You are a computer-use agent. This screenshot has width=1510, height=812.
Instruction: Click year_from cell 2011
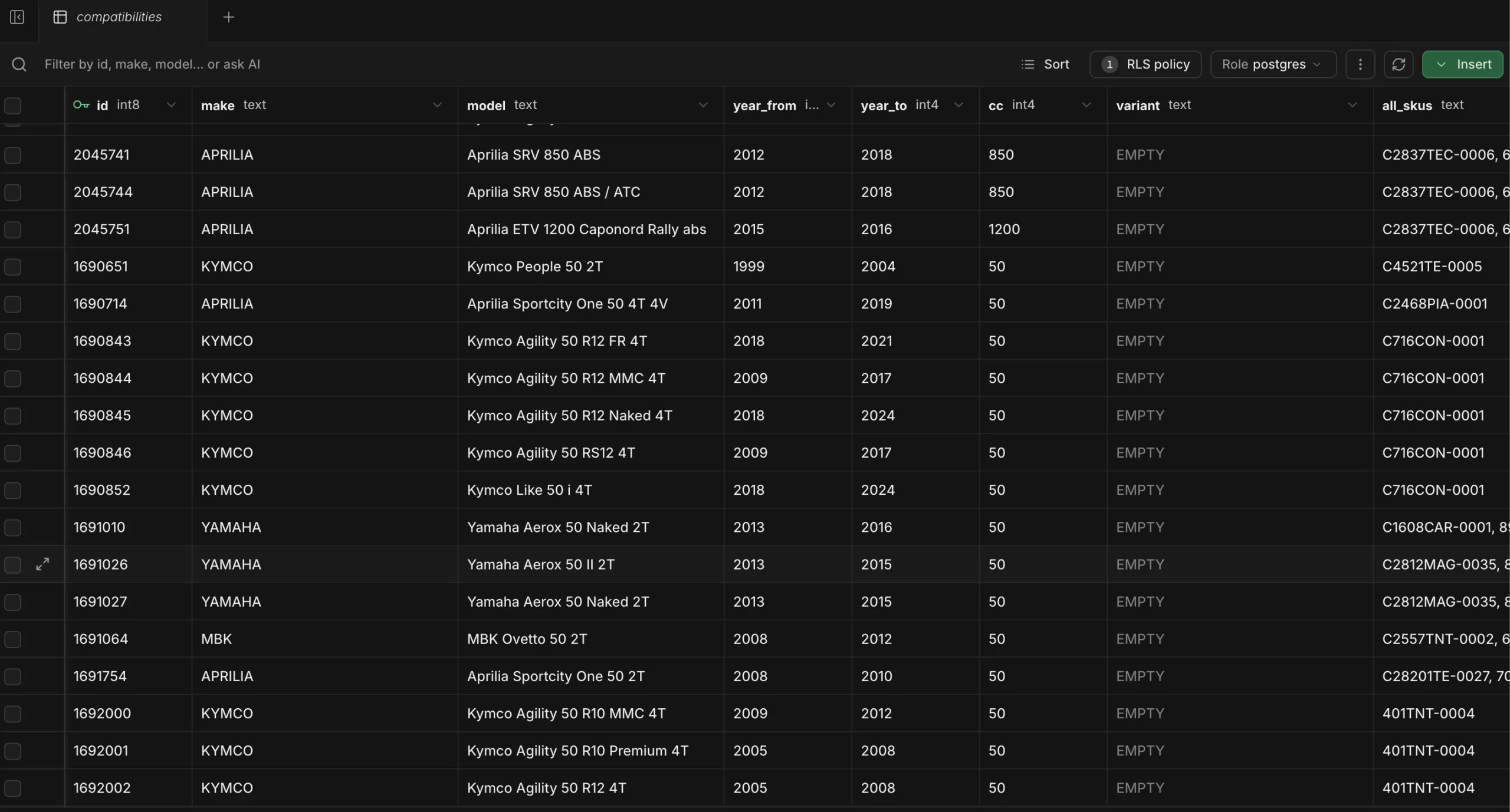[788, 304]
